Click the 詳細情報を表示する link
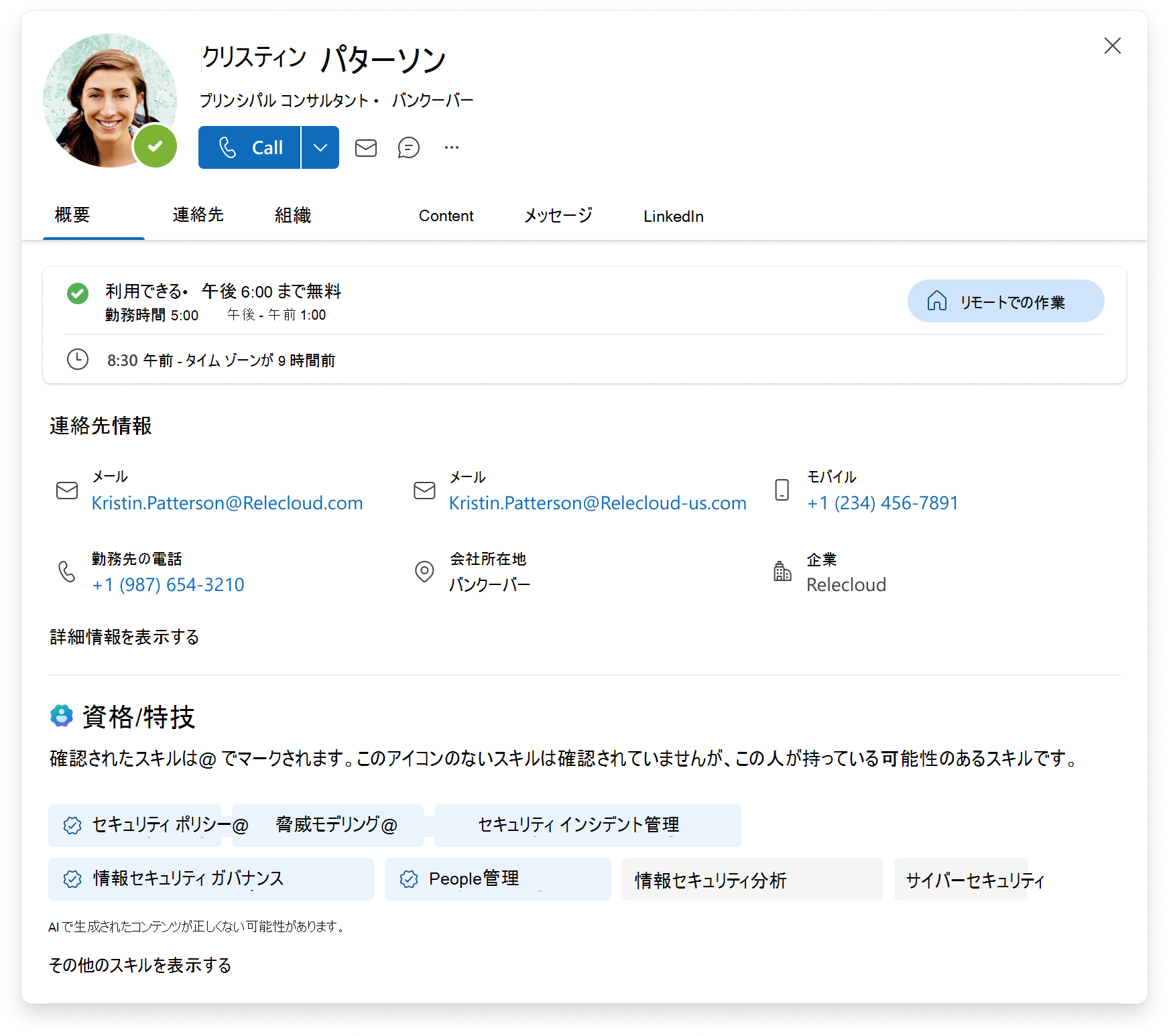Viewport: 1169px width, 1036px height. [x=125, y=637]
